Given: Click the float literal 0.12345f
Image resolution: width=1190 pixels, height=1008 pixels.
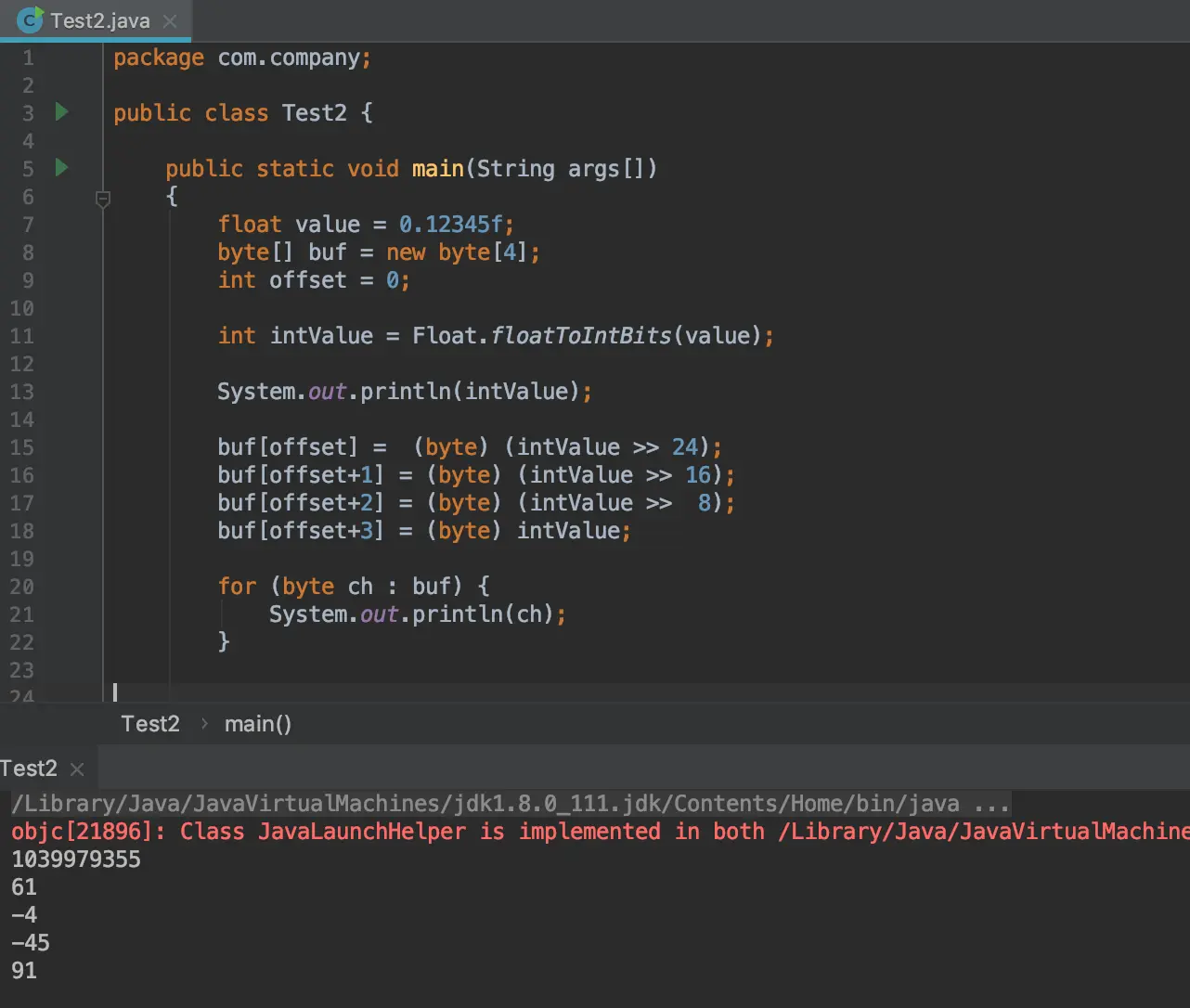Looking at the screenshot, I should pyautogui.click(x=452, y=225).
